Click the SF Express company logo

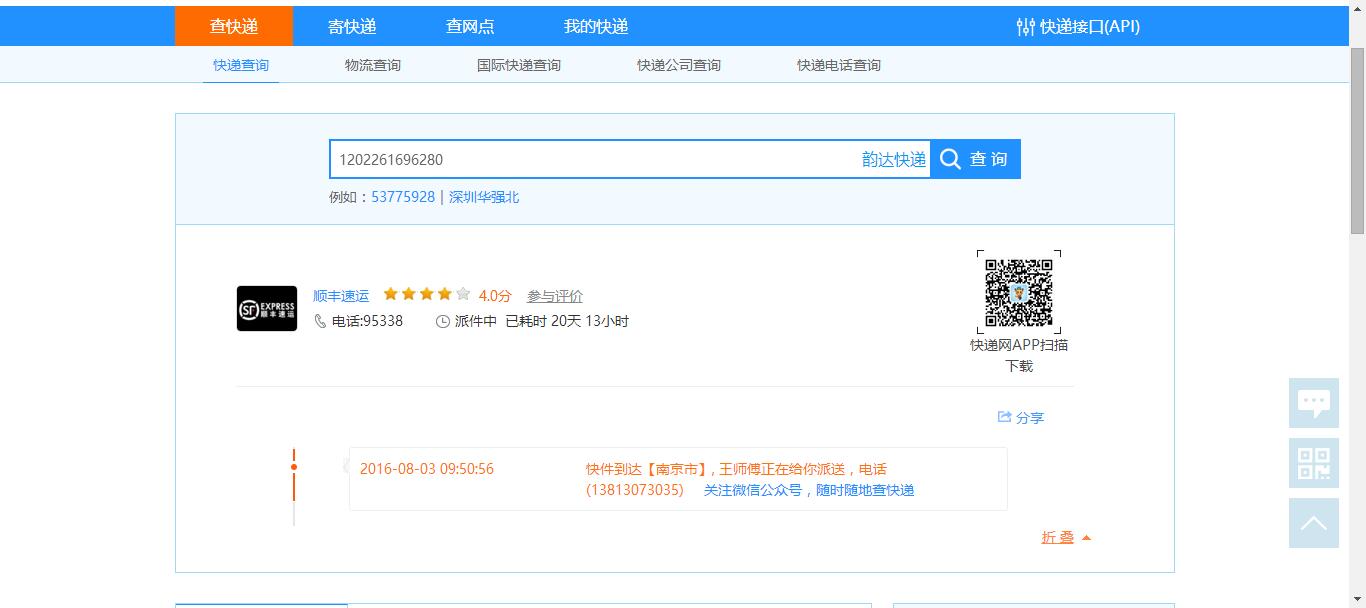(267, 309)
